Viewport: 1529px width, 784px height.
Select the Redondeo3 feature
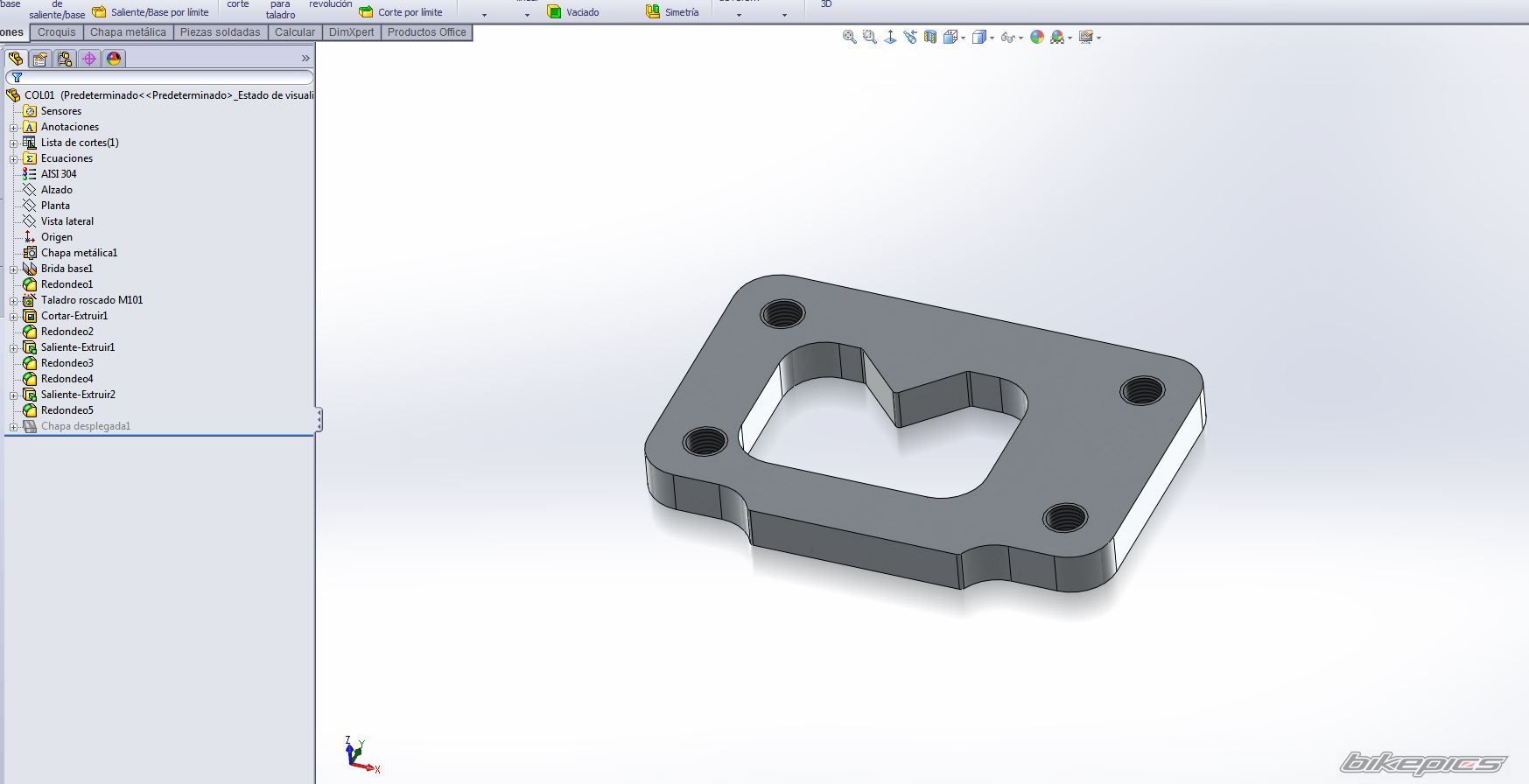point(58,363)
